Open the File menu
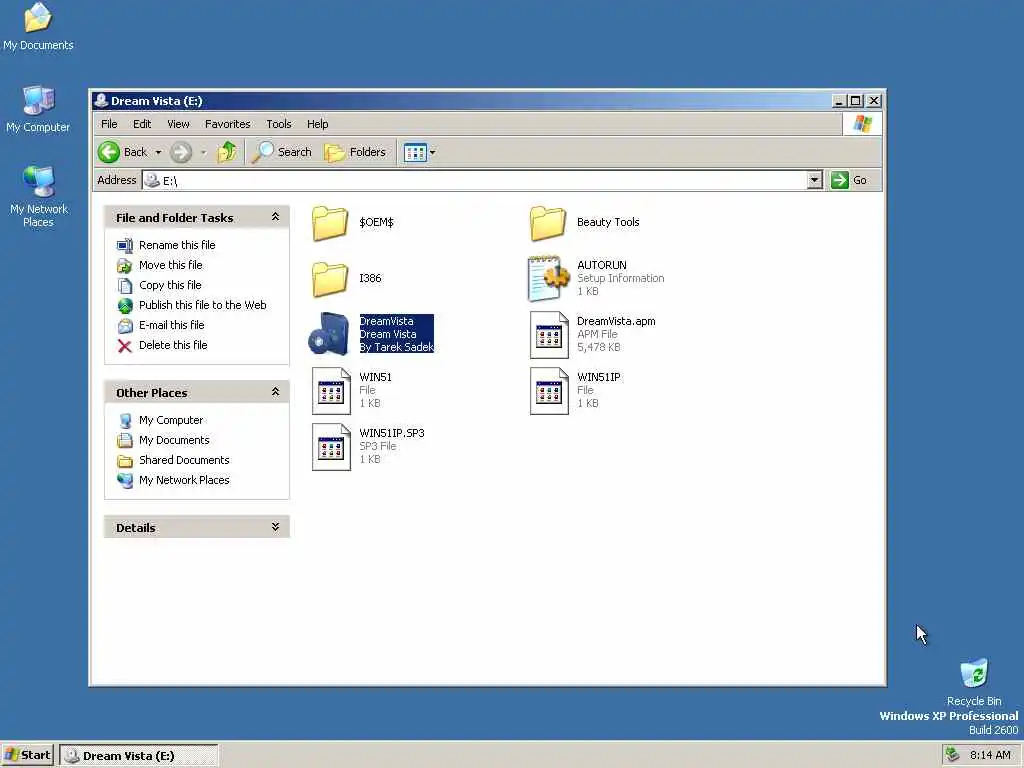This screenshot has height=768, width=1024. (109, 124)
